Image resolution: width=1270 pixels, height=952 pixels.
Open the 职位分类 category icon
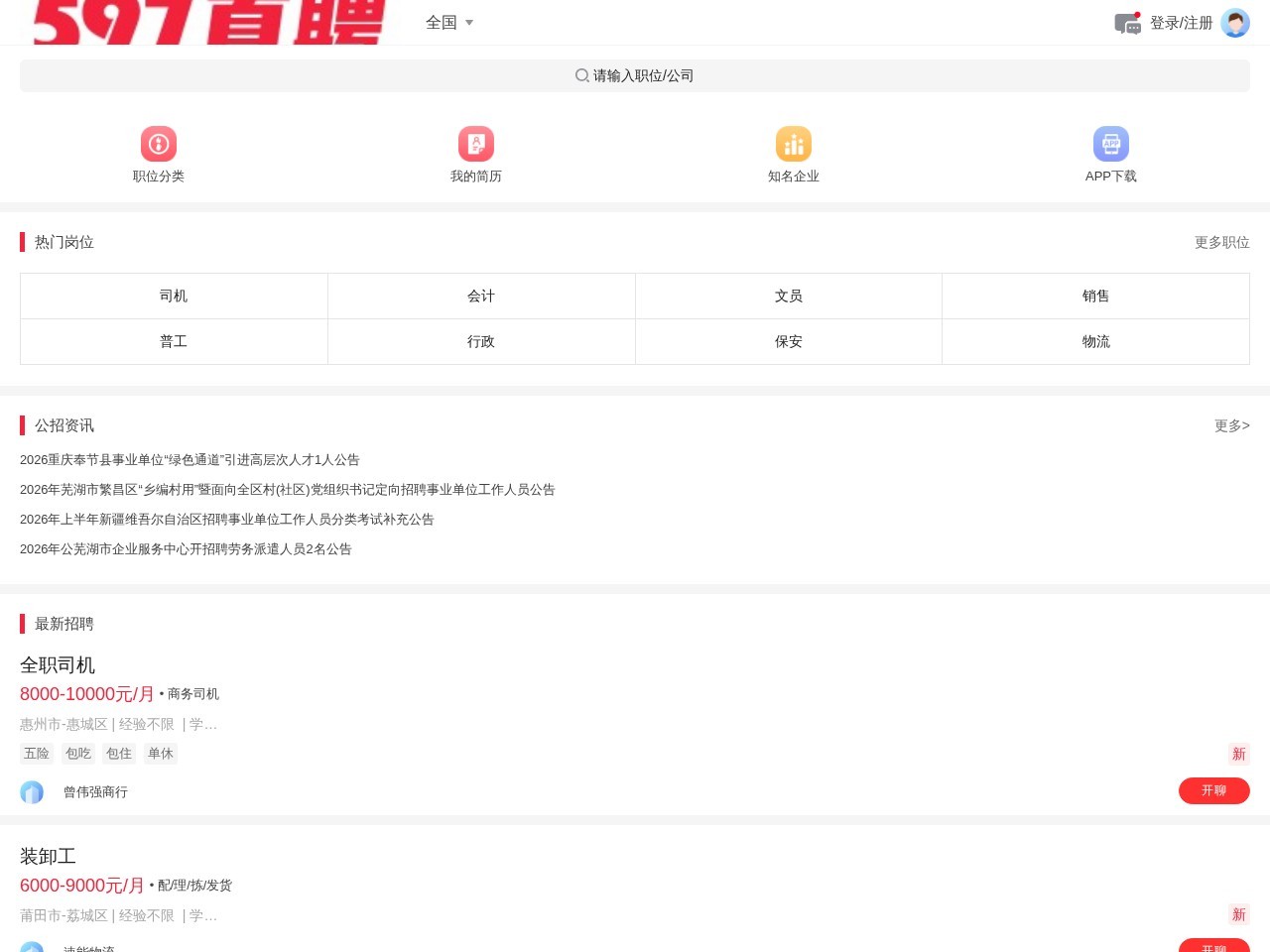(159, 144)
